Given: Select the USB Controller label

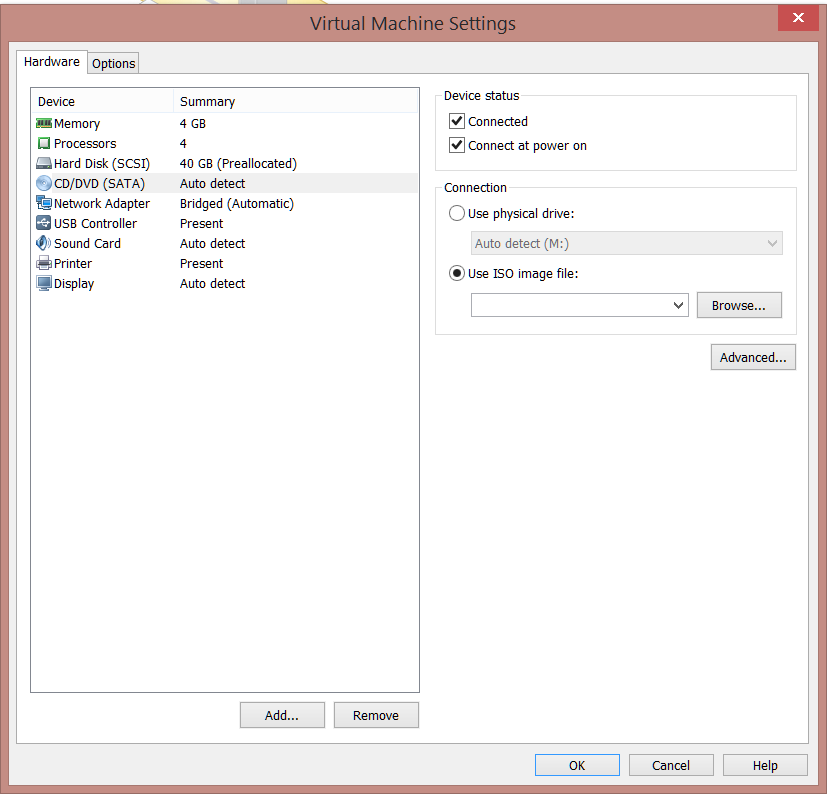Looking at the screenshot, I should (95, 224).
